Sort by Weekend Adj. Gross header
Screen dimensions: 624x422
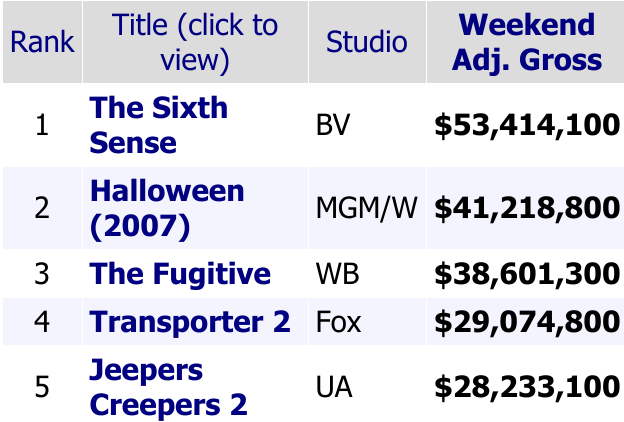pos(527,42)
